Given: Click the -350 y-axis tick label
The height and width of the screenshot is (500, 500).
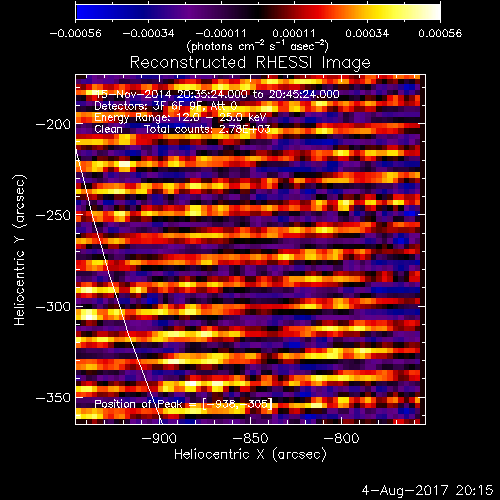Looking at the screenshot, I should [x=53, y=398].
